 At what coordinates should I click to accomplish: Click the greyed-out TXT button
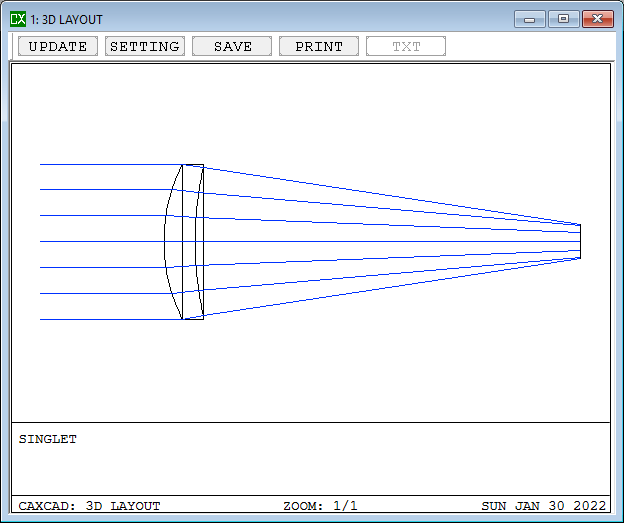(x=406, y=46)
